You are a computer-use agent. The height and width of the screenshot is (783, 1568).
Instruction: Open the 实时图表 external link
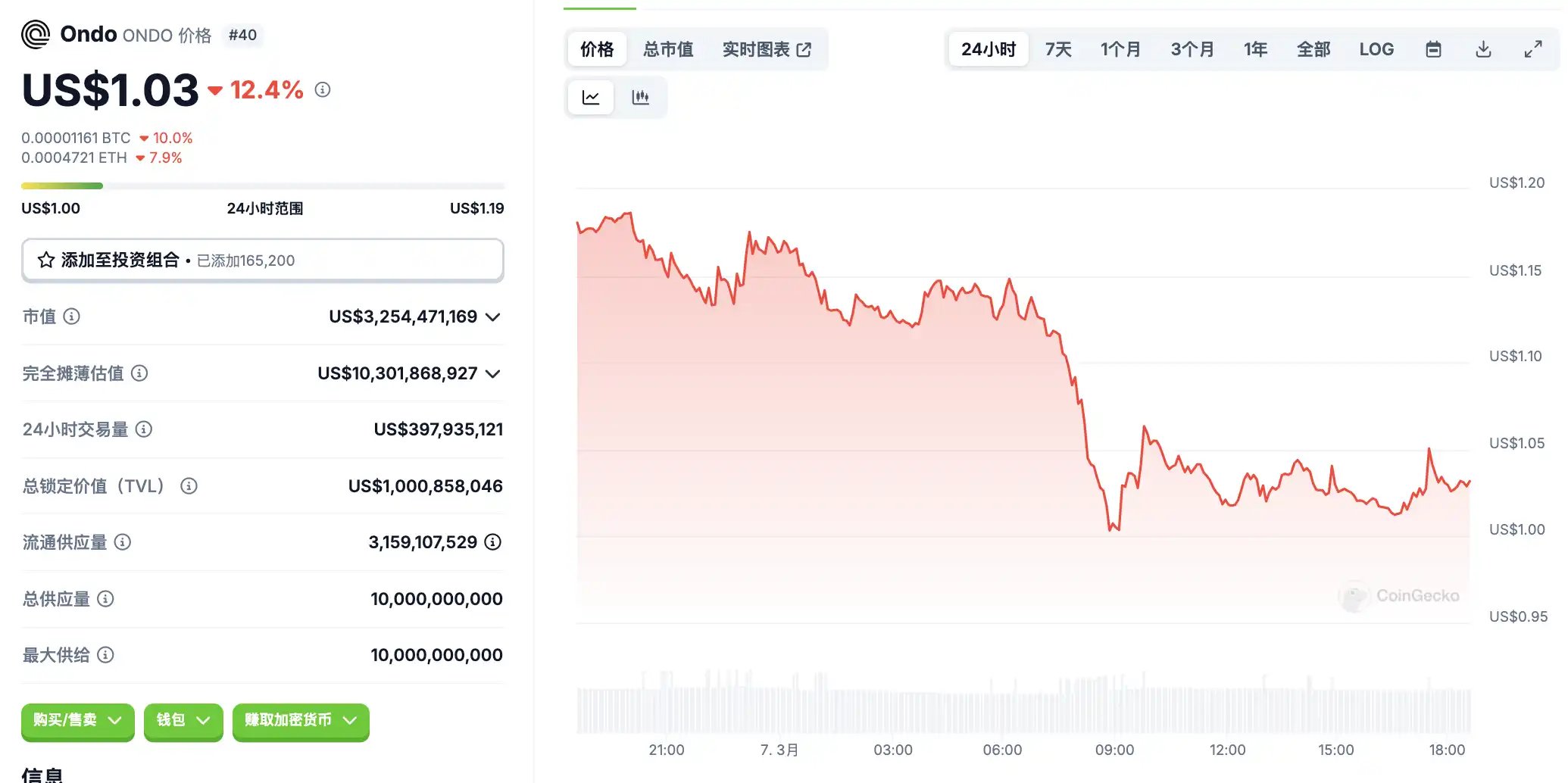tap(767, 49)
